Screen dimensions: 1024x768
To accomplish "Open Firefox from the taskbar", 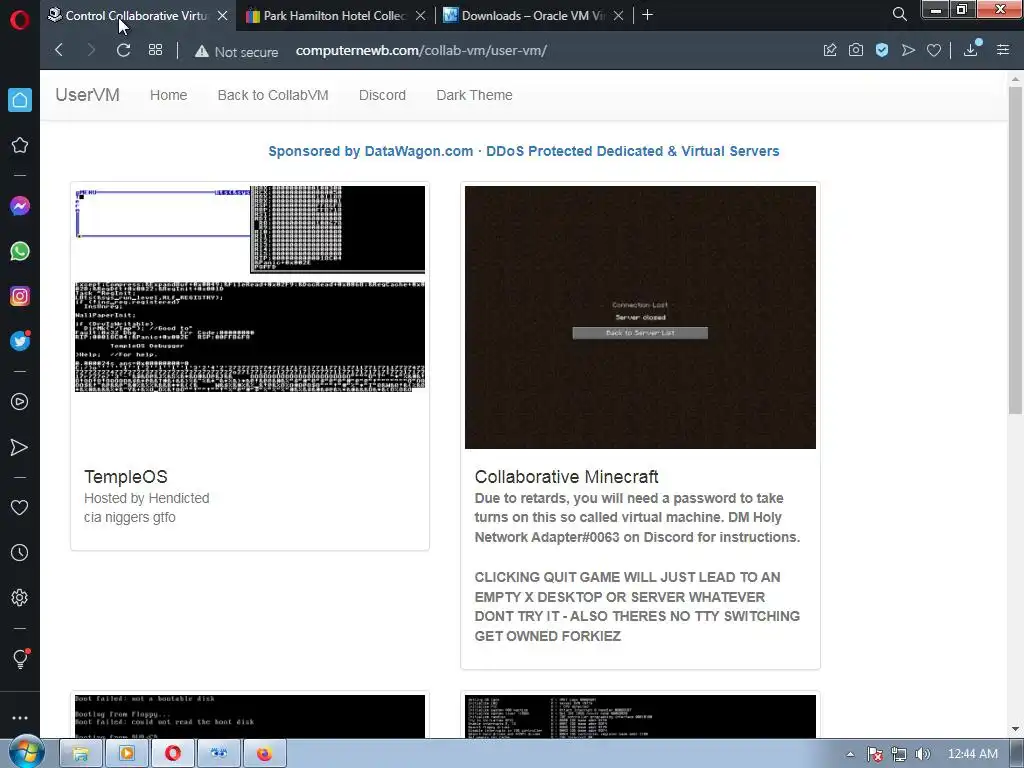I will (x=264, y=754).
